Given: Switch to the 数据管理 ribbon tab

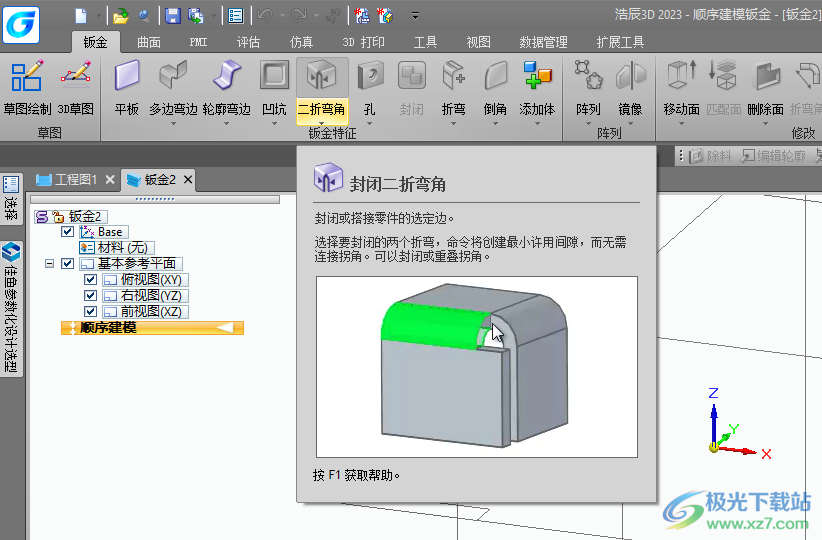Looking at the screenshot, I should (x=544, y=42).
